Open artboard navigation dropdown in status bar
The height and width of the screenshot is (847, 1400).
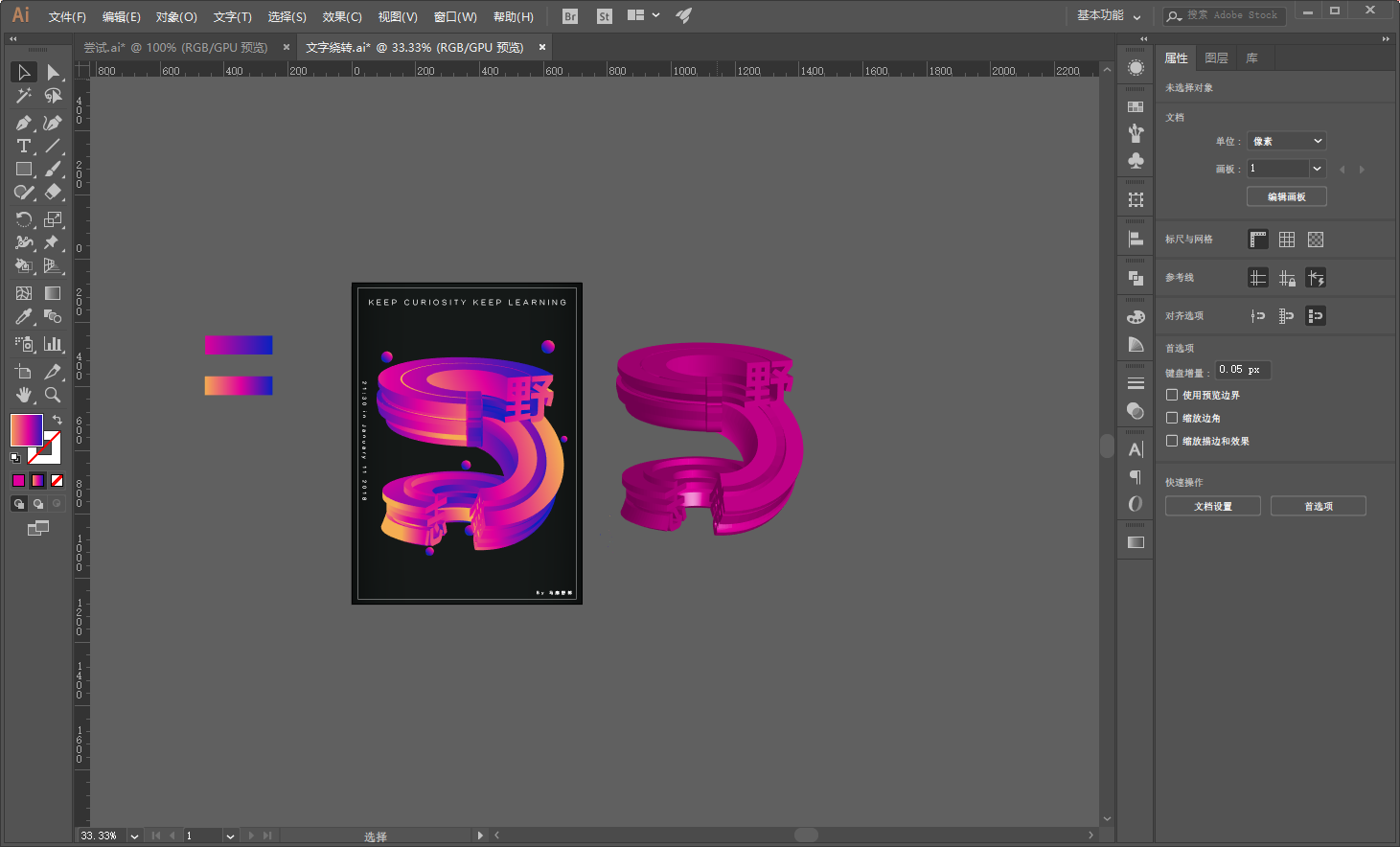230,836
